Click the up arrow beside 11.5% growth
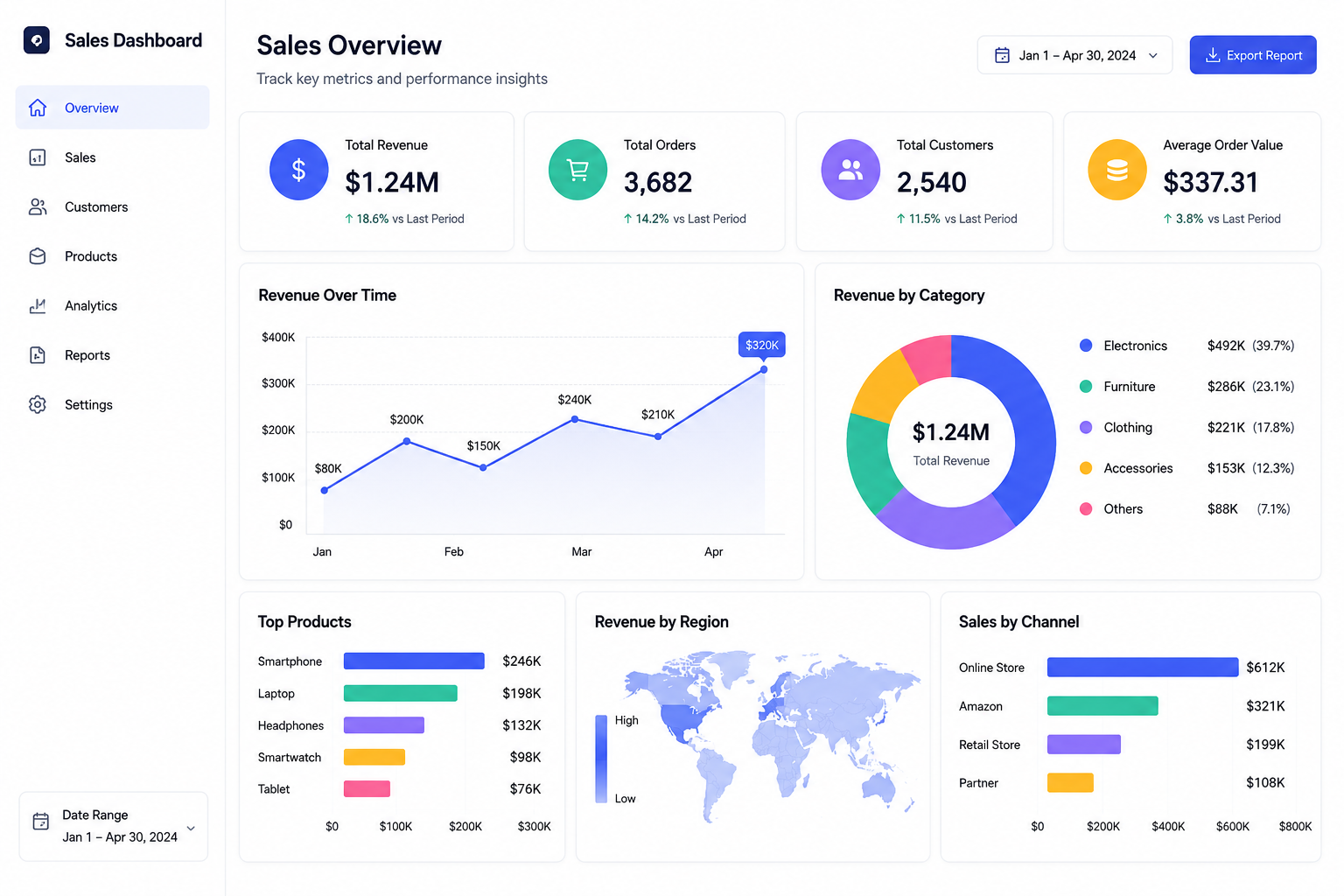The height and width of the screenshot is (896, 1344). pyautogui.click(x=901, y=219)
